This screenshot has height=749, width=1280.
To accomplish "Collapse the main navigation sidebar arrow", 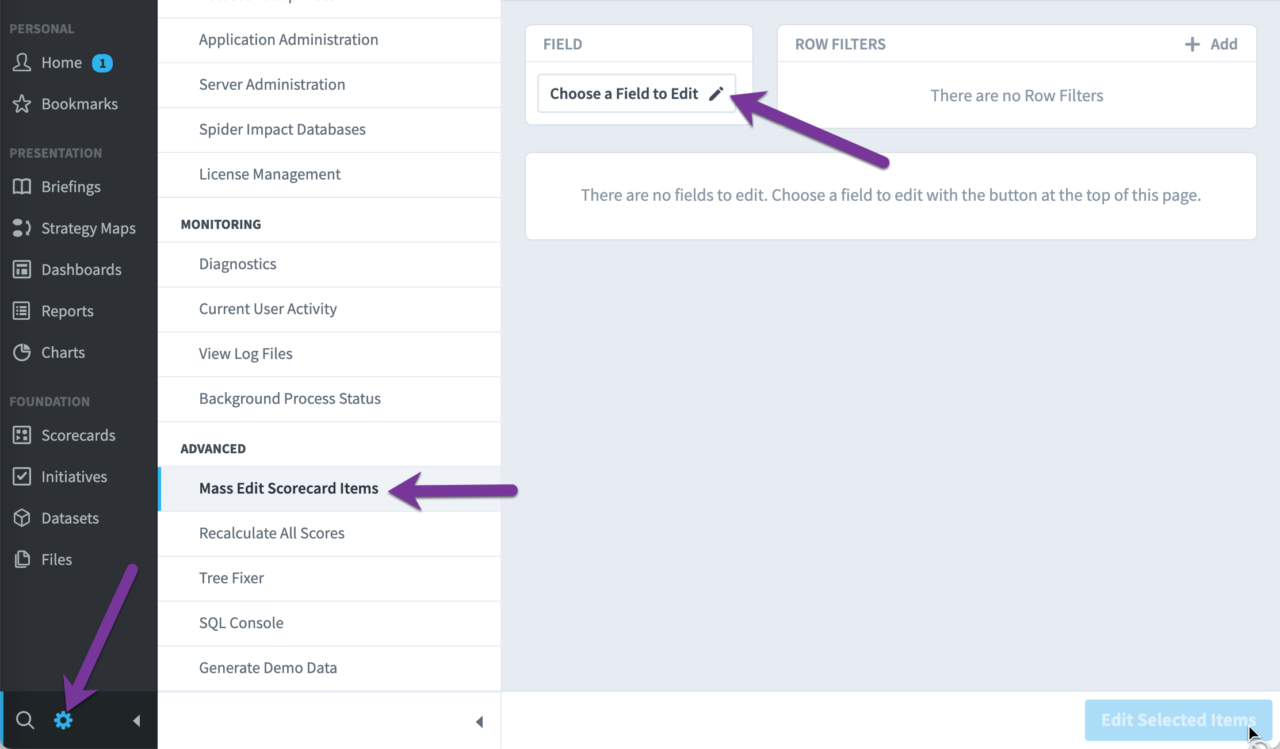I will click(136, 721).
